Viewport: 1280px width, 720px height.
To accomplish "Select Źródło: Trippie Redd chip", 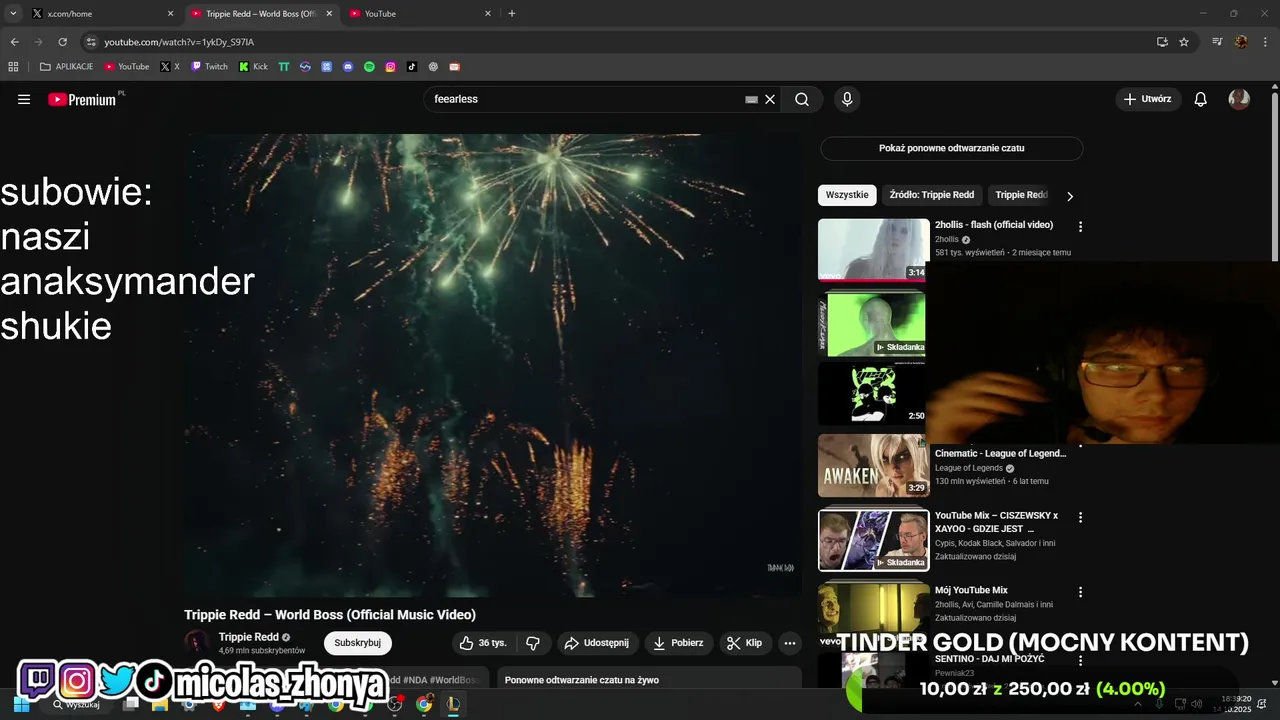I will pyautogui.click(x=931, y=195).
